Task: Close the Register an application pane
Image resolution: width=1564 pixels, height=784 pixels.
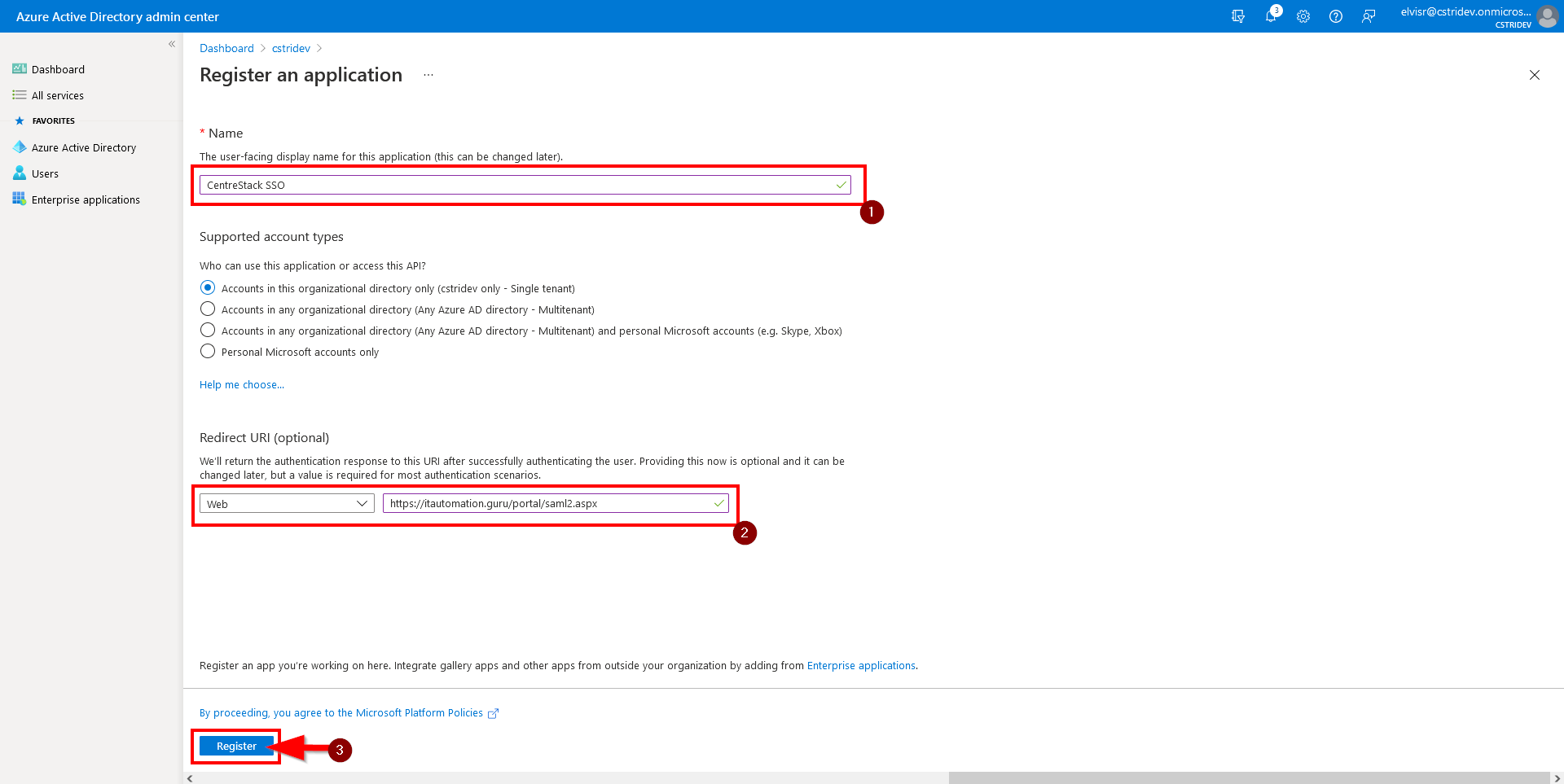Action: pos(1535,75)
